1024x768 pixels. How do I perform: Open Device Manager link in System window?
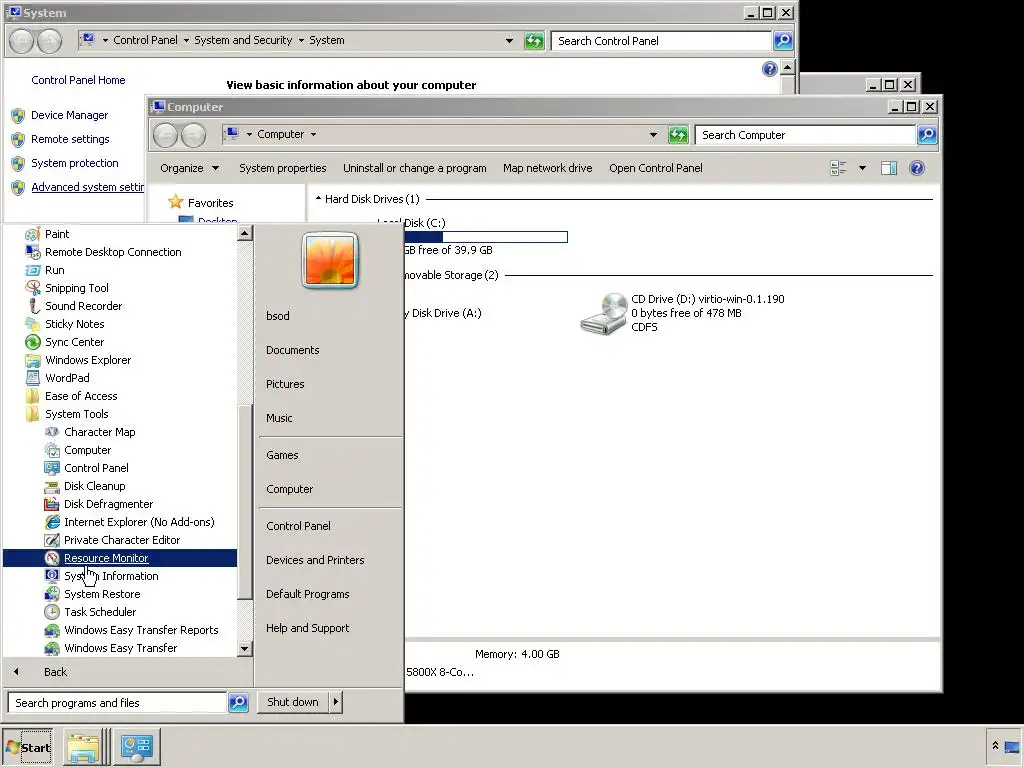point(69,115)
